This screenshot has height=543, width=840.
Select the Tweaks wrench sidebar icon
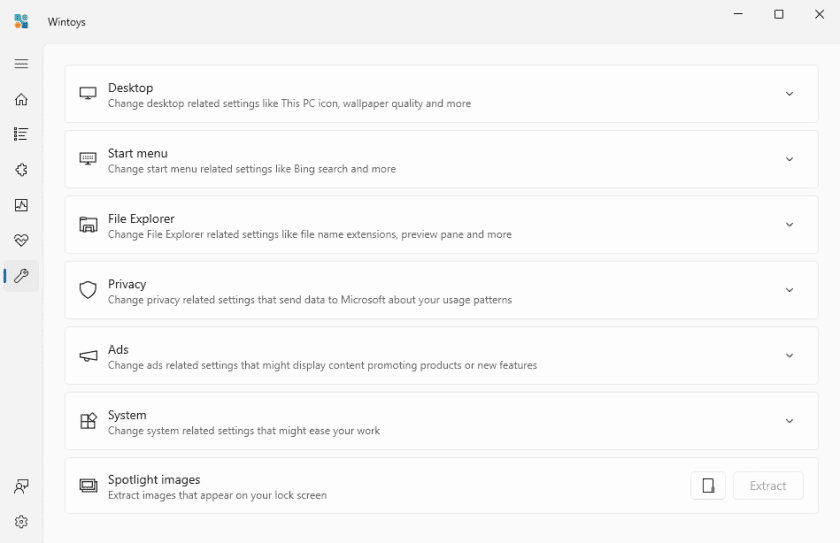coord(21,276)
